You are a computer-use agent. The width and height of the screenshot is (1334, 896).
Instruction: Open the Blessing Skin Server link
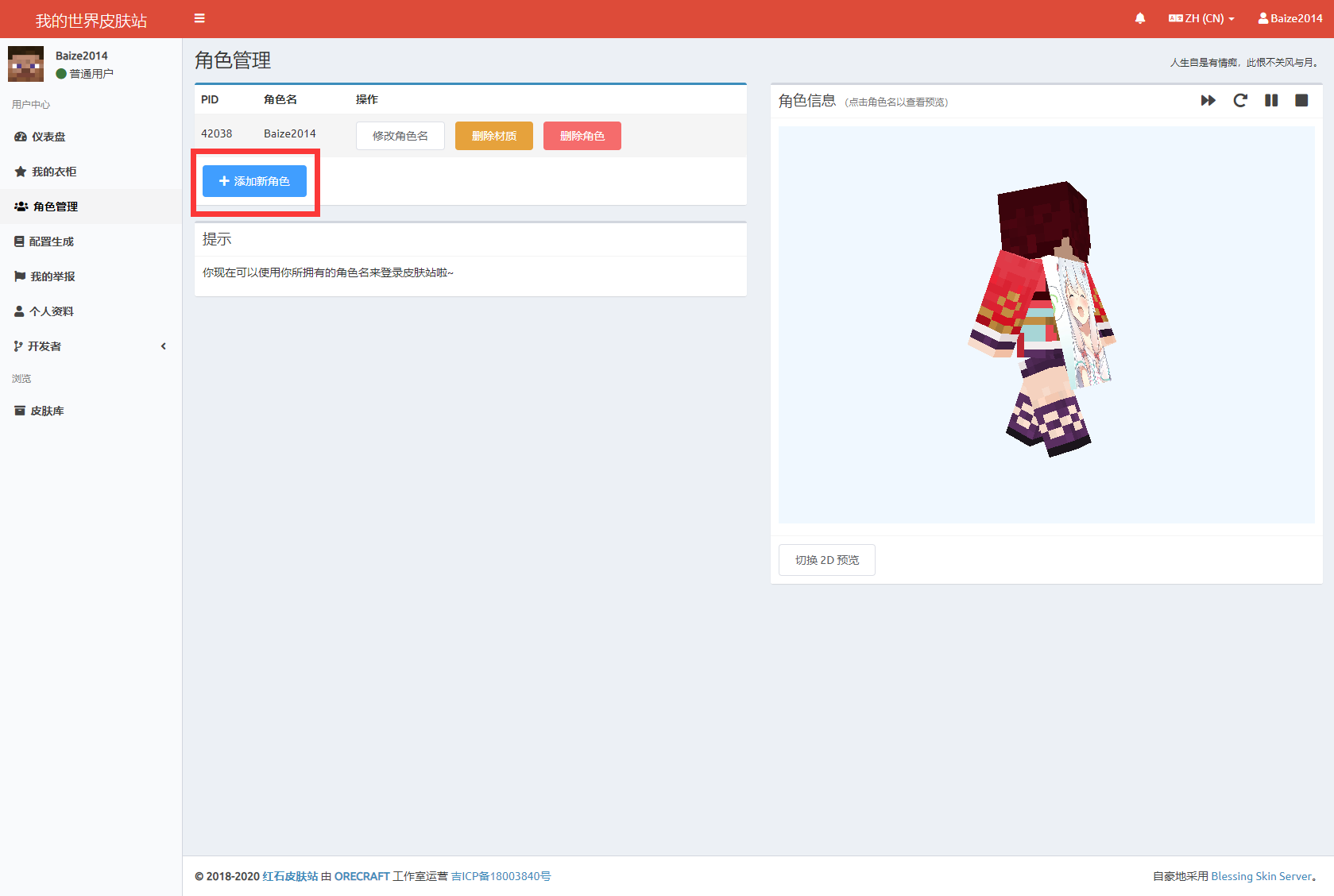click(x=1261, y=876)
